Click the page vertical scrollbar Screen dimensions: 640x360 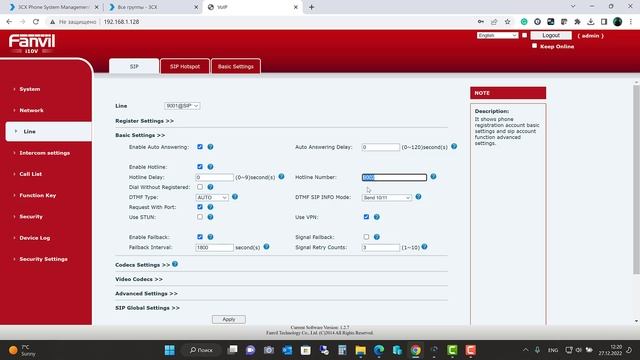click(636, 180)
